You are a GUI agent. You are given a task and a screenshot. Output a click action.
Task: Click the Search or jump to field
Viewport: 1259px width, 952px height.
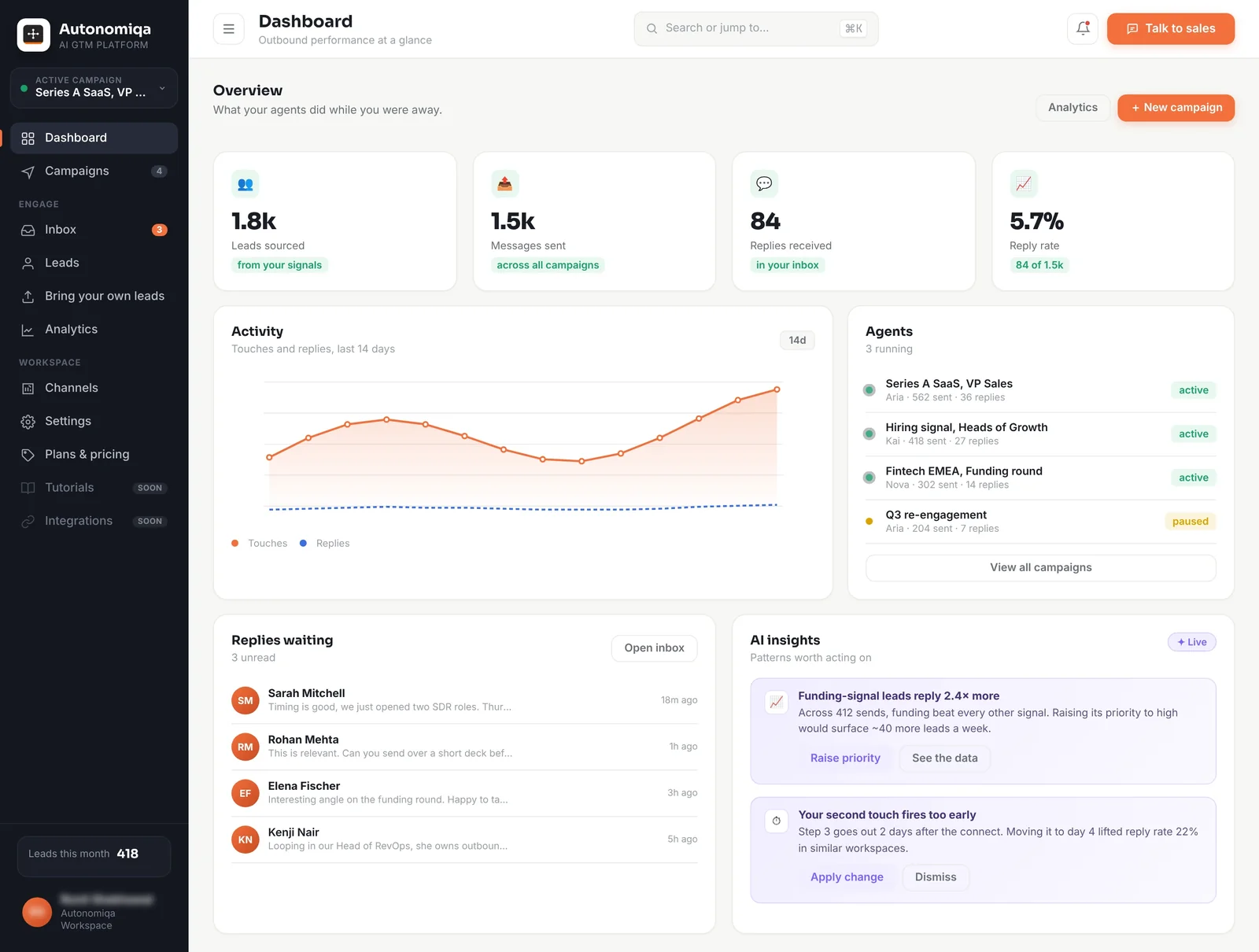755,29
